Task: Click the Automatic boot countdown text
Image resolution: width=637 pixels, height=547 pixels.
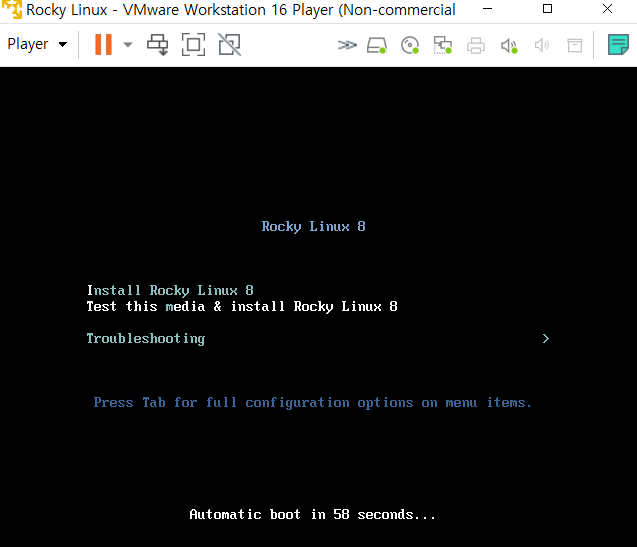Action: coord(312,514)
